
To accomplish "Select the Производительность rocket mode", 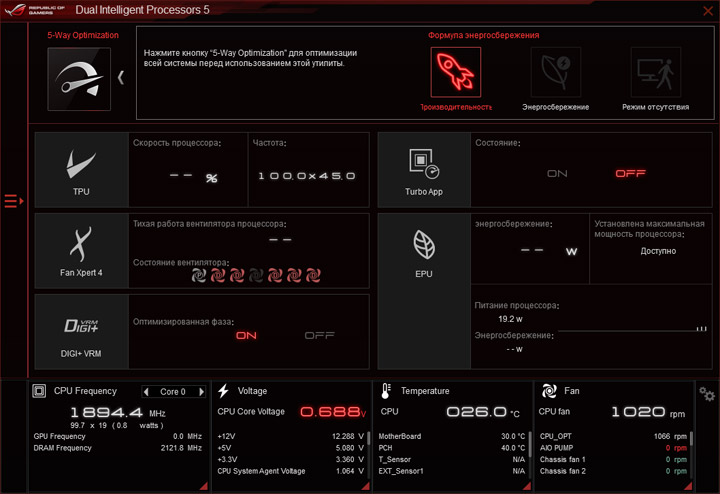I will [456, 72].
